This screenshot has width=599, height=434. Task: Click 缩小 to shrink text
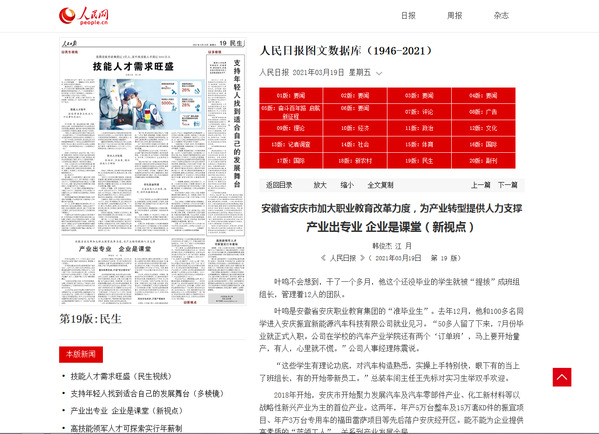point(347,185)
